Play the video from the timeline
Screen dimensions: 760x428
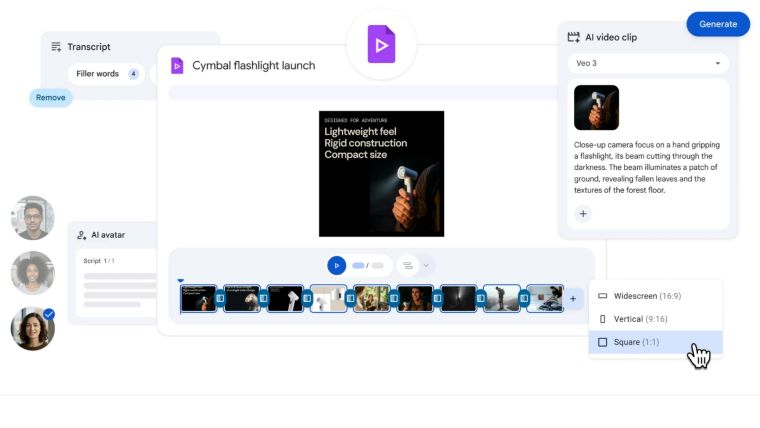pyautogui.click(x=337, y=266)
